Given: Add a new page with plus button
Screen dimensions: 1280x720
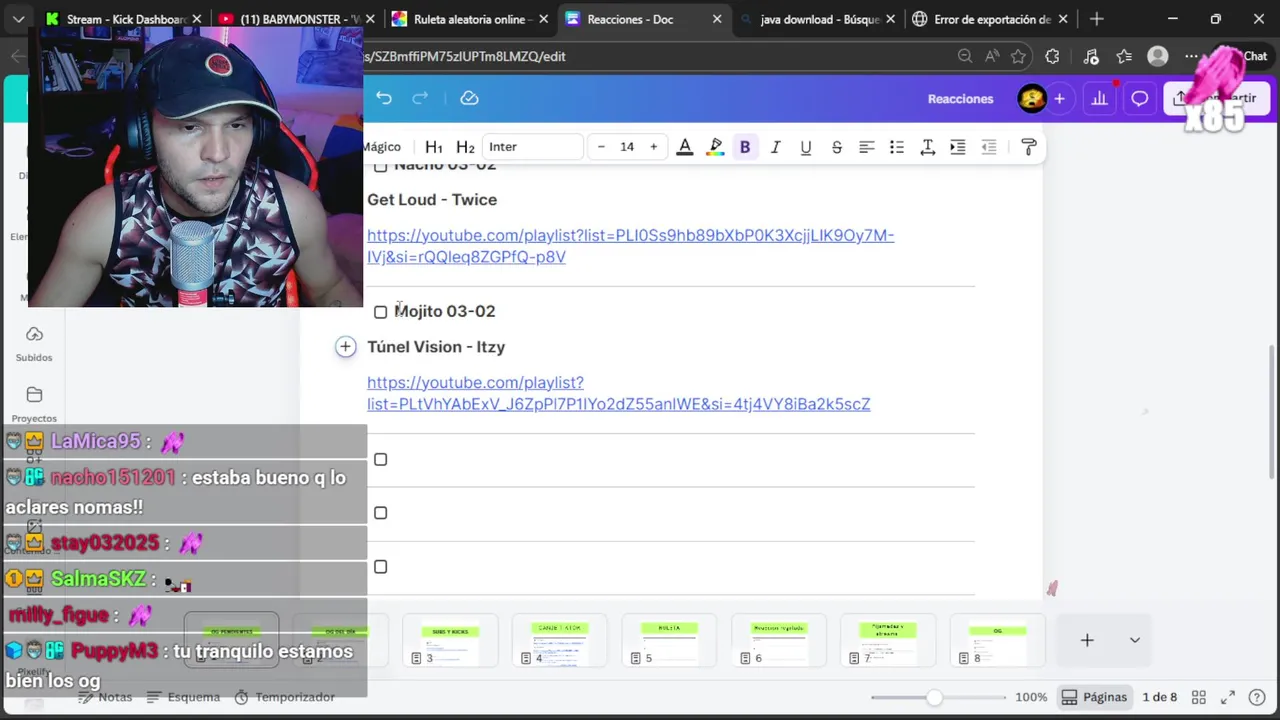Looking at the screenshot, I should point(1087,640).
